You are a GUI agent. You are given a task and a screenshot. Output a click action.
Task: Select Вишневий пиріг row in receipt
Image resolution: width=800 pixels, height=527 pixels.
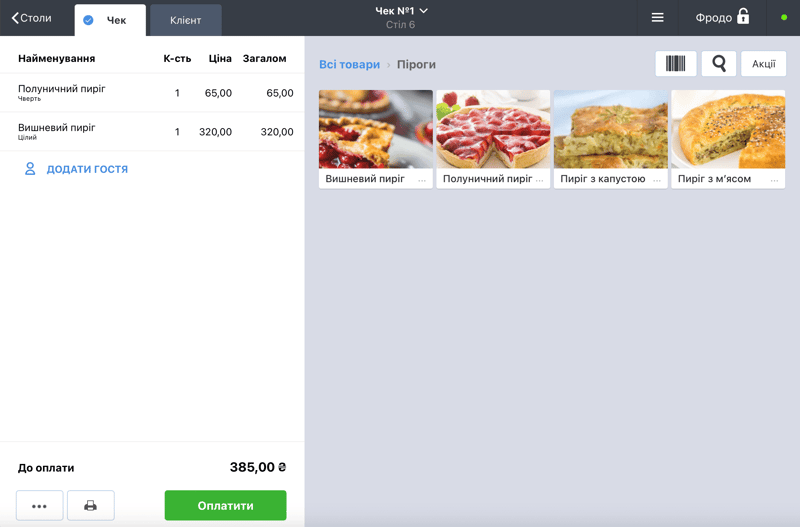click(x=152, y=132)
